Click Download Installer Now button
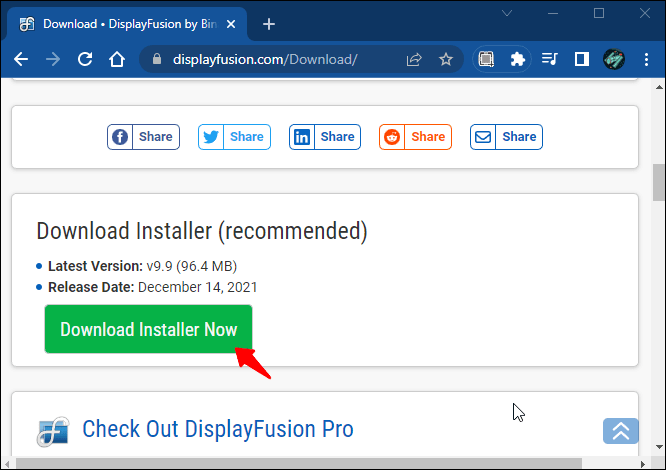Screen dimensions: 666x470 click(148, 329)
